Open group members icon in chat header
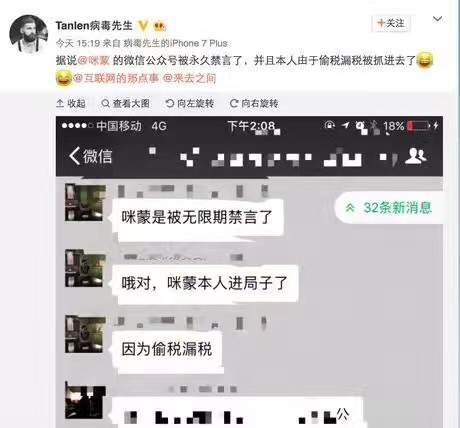Image resolution: width=460 pixels, height=428 pixels. click(x=415, y=156)
